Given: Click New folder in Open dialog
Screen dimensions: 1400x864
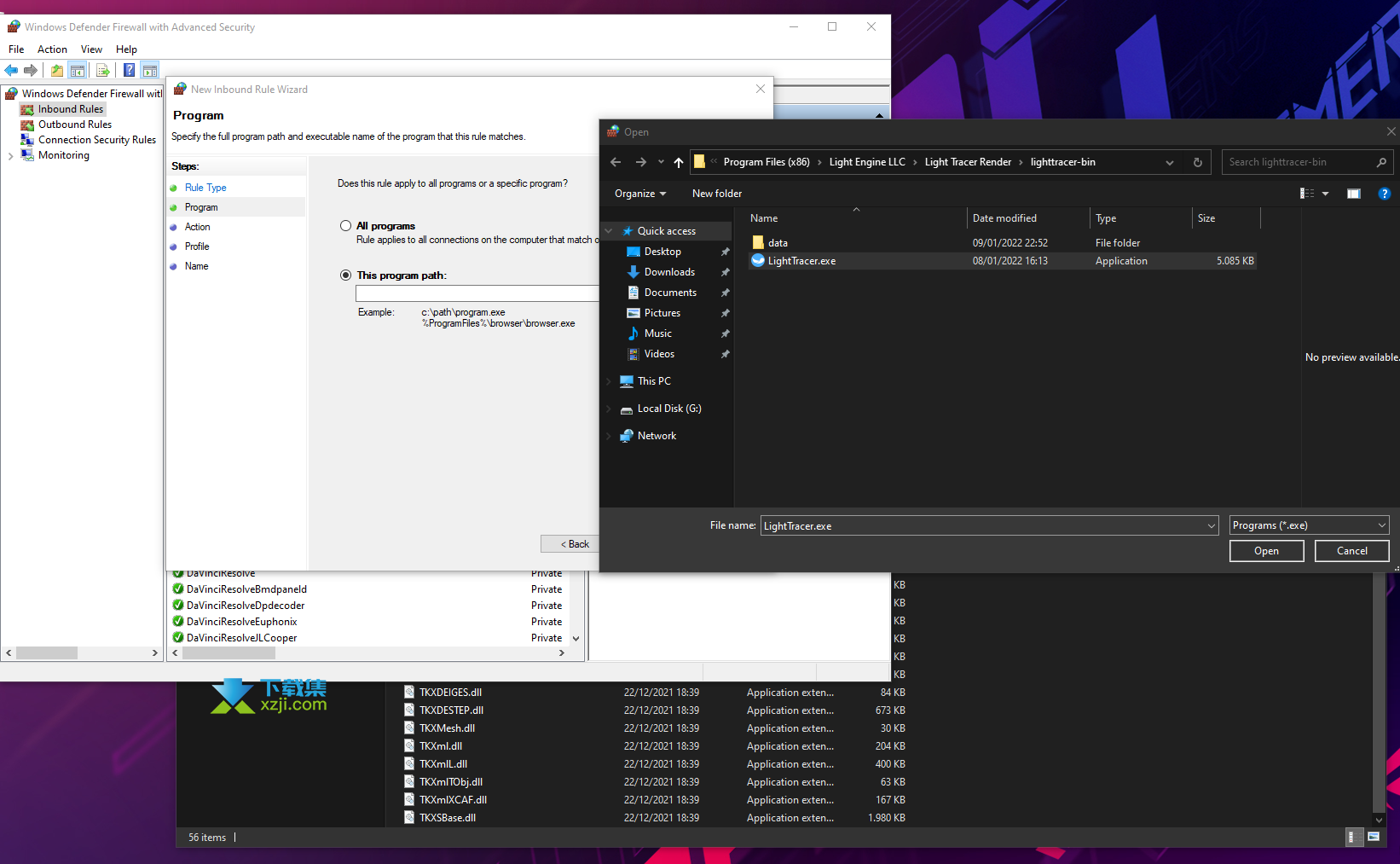Looking at the screenshot, I should [716, 194].
